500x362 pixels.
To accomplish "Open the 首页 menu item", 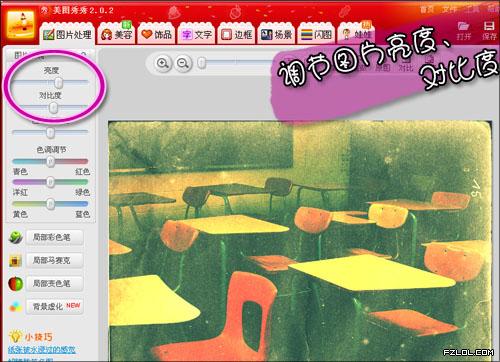I will point(427,9).
